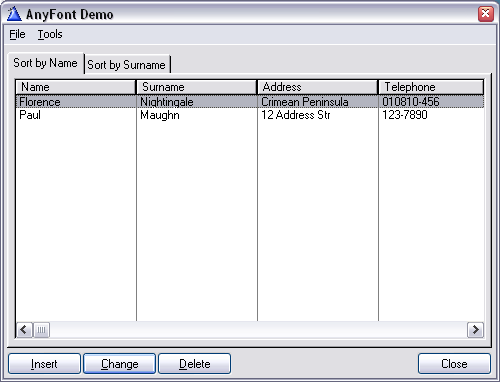Click the Telephone column header
The height and width of the screenshot is (382, 500).
431,87
